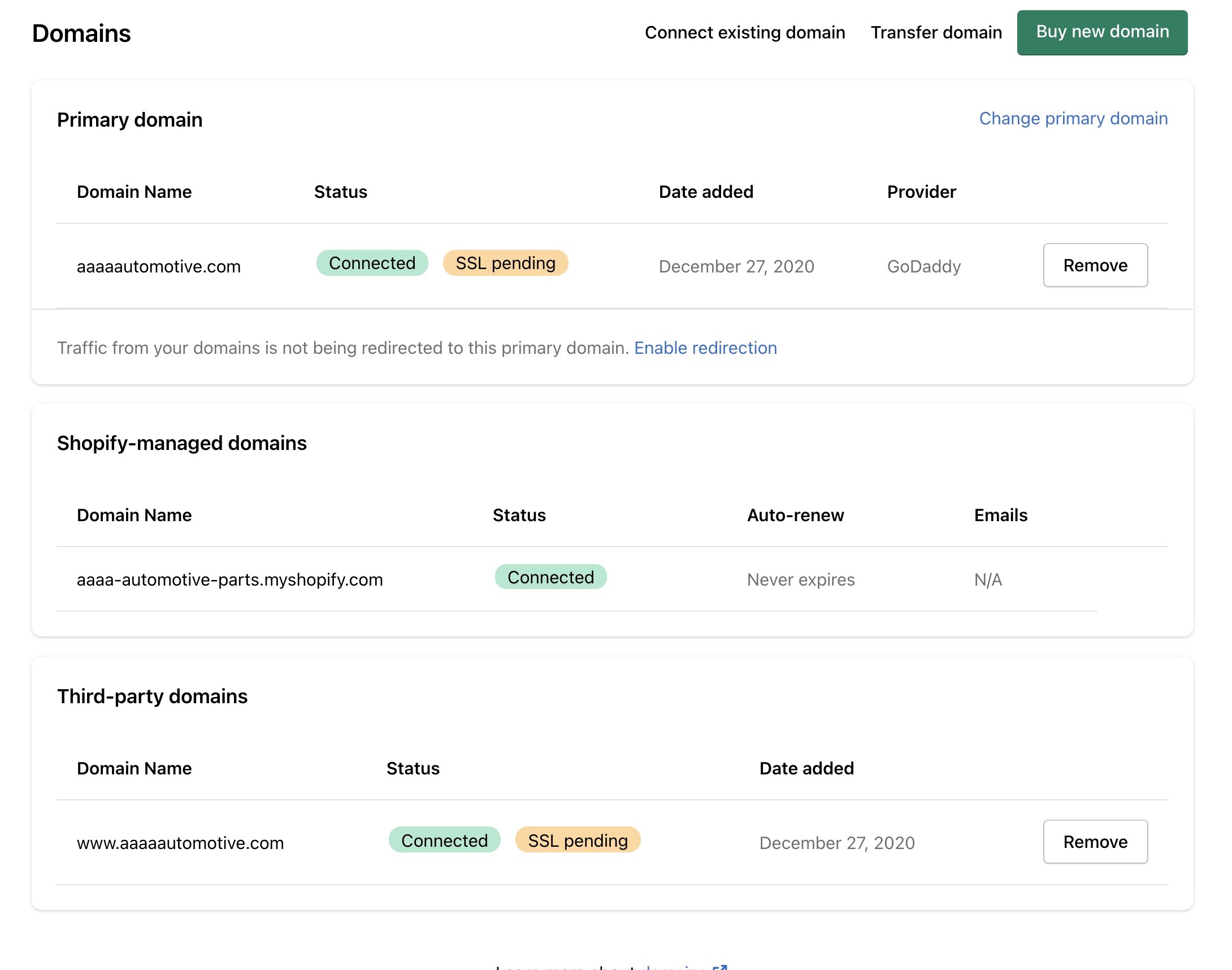
Task: Select aaaaautomotive.com domain name text
Action: tap(158, 266)
